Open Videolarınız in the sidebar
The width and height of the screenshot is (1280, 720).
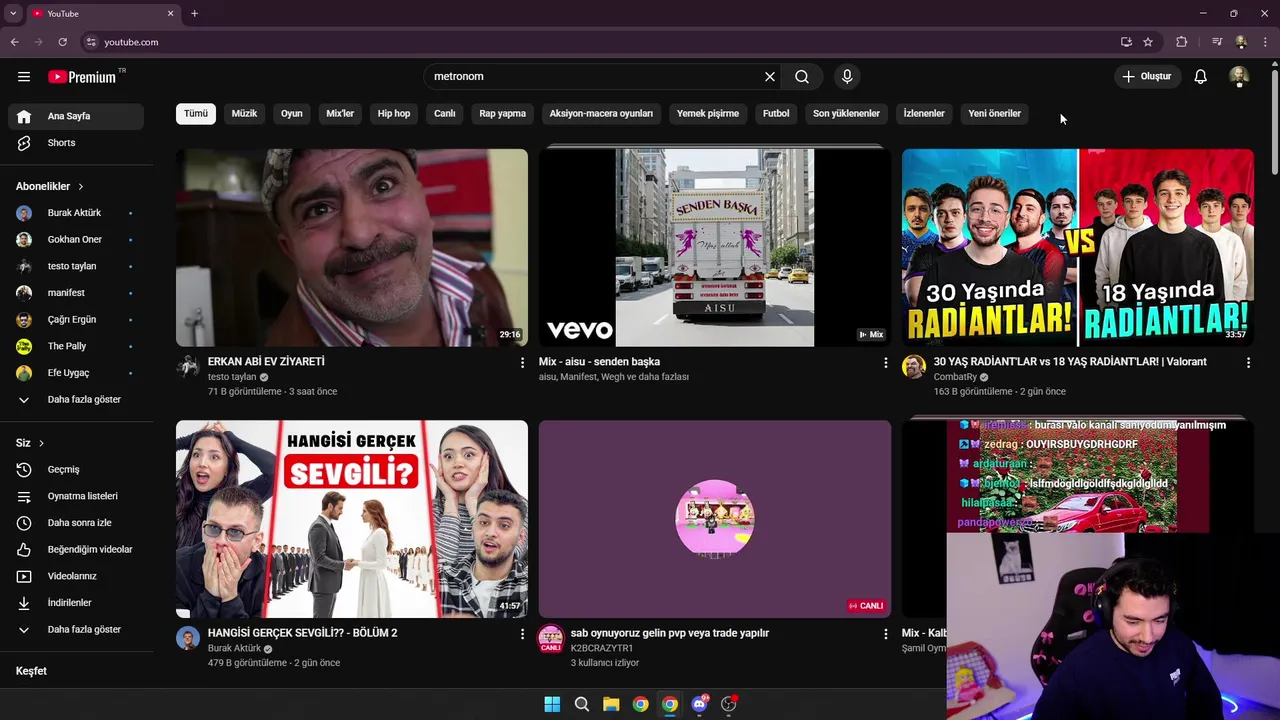coord(76,576)
